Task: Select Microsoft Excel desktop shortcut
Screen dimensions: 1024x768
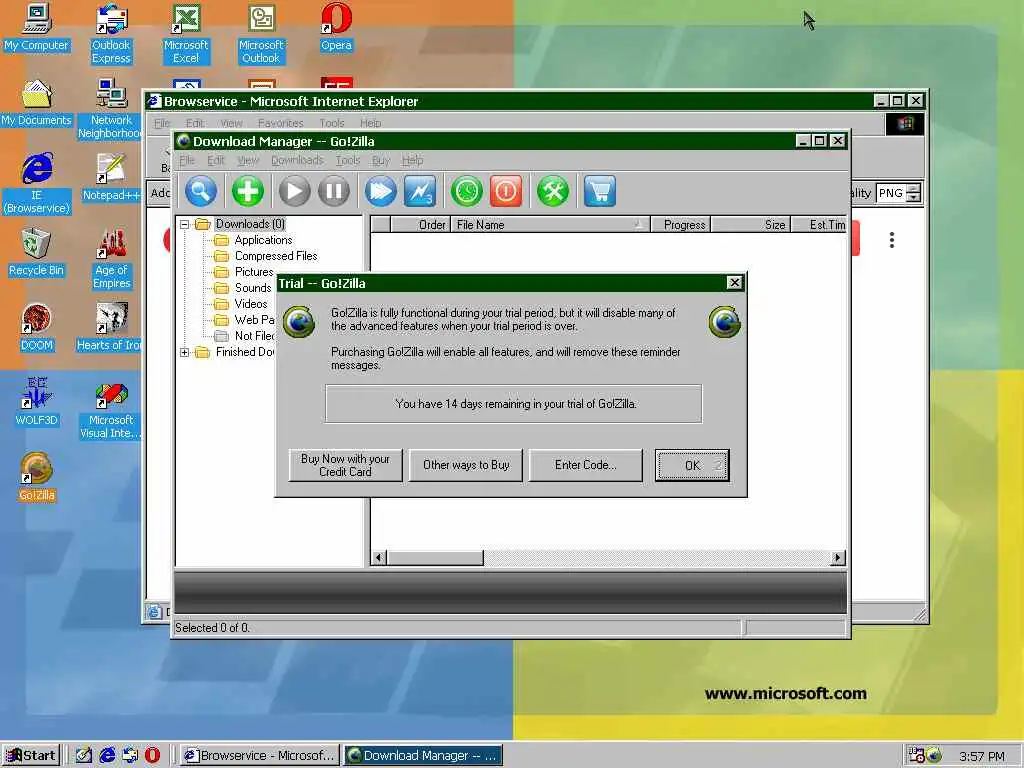Action: (x=186, y=34)
